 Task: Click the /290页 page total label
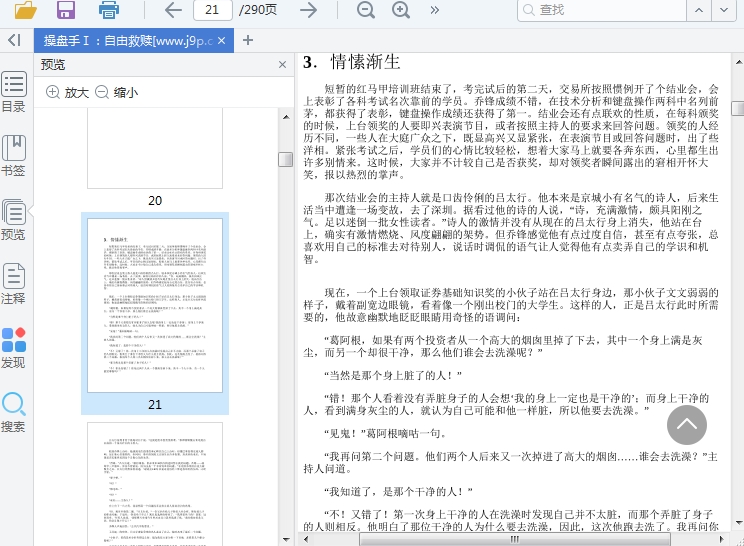click(x=258, y=10)
